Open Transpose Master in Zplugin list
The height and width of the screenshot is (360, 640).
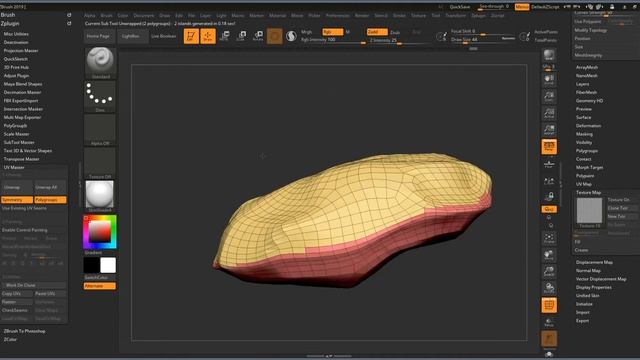pyautogui.click(x=21, y=159)
